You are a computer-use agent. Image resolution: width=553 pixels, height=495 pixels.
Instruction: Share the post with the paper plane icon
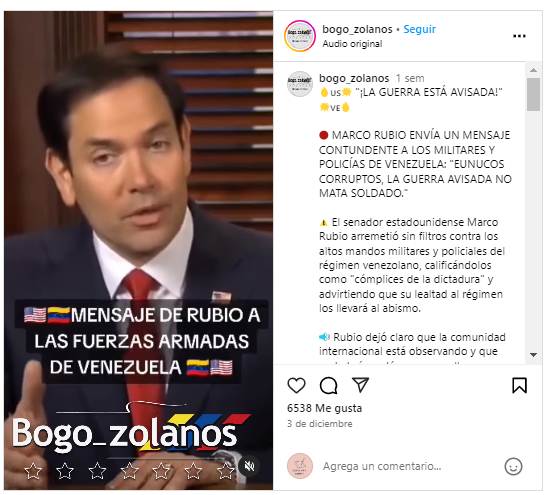(360, 384)
